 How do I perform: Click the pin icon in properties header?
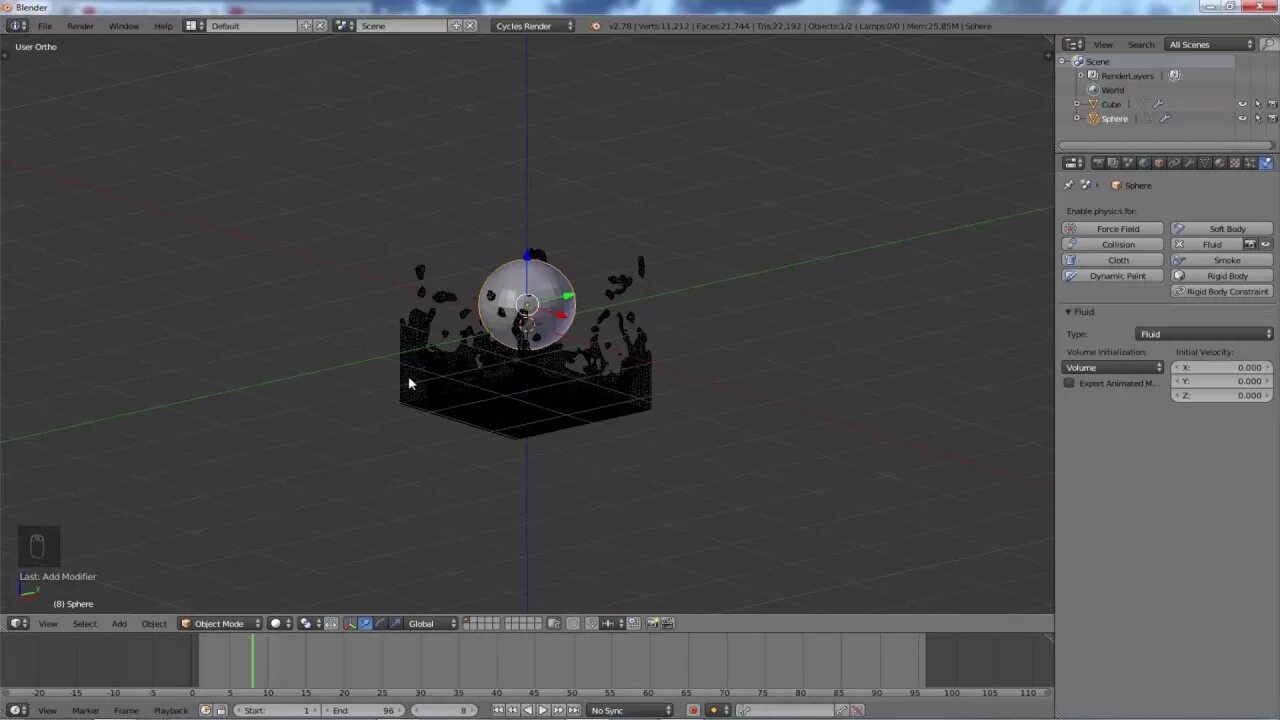coord(1069,185)
